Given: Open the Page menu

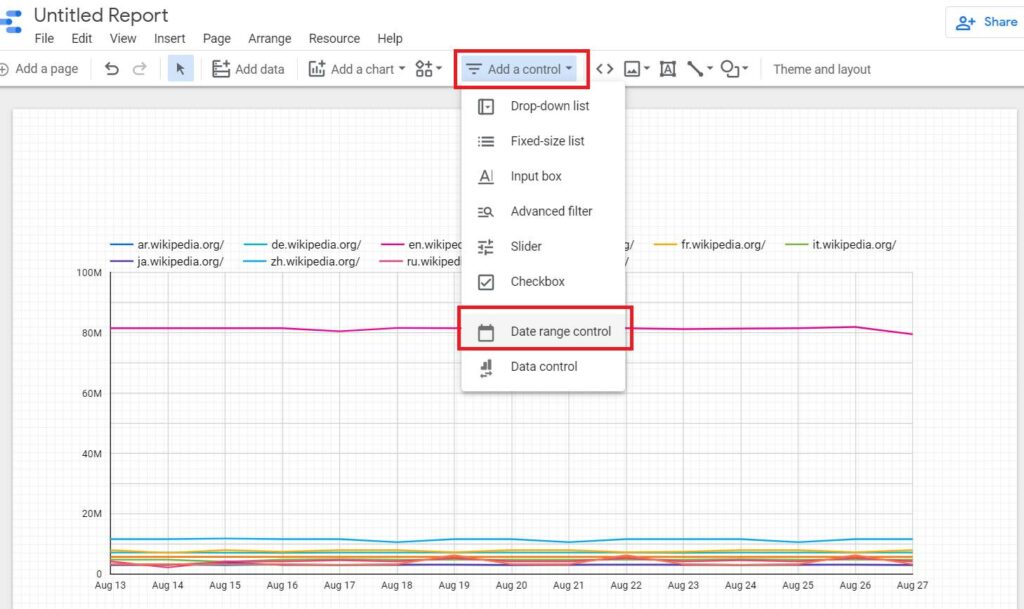Looking at the screenshot, I should coord(217,39).
